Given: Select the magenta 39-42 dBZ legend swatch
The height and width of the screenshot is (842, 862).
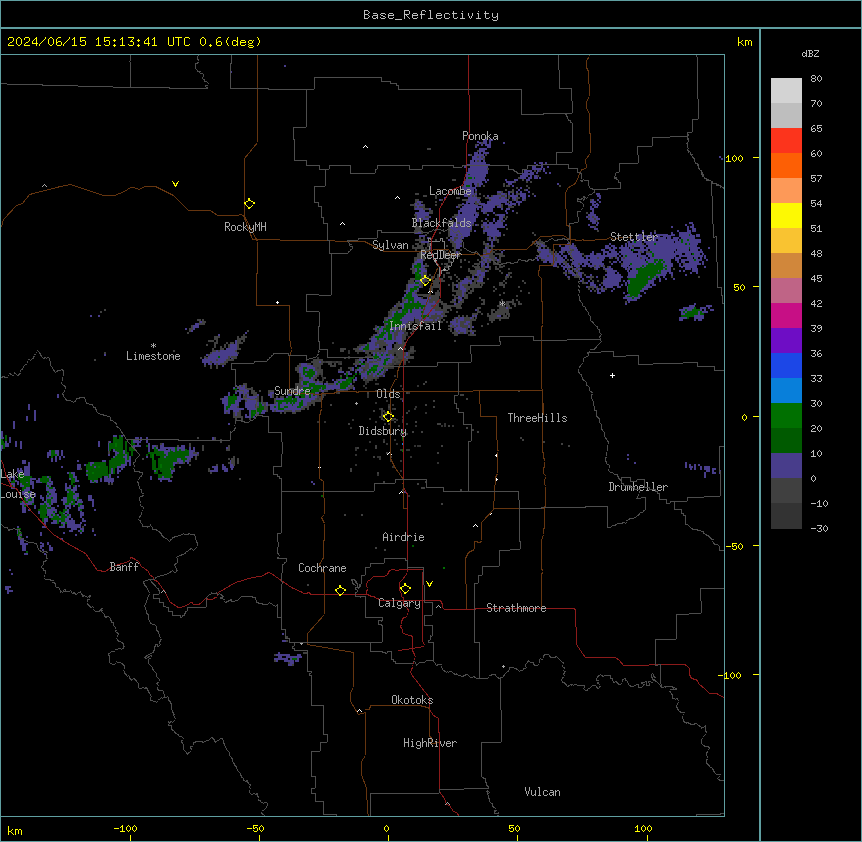Looking at the screenshot, I should 786,315.
